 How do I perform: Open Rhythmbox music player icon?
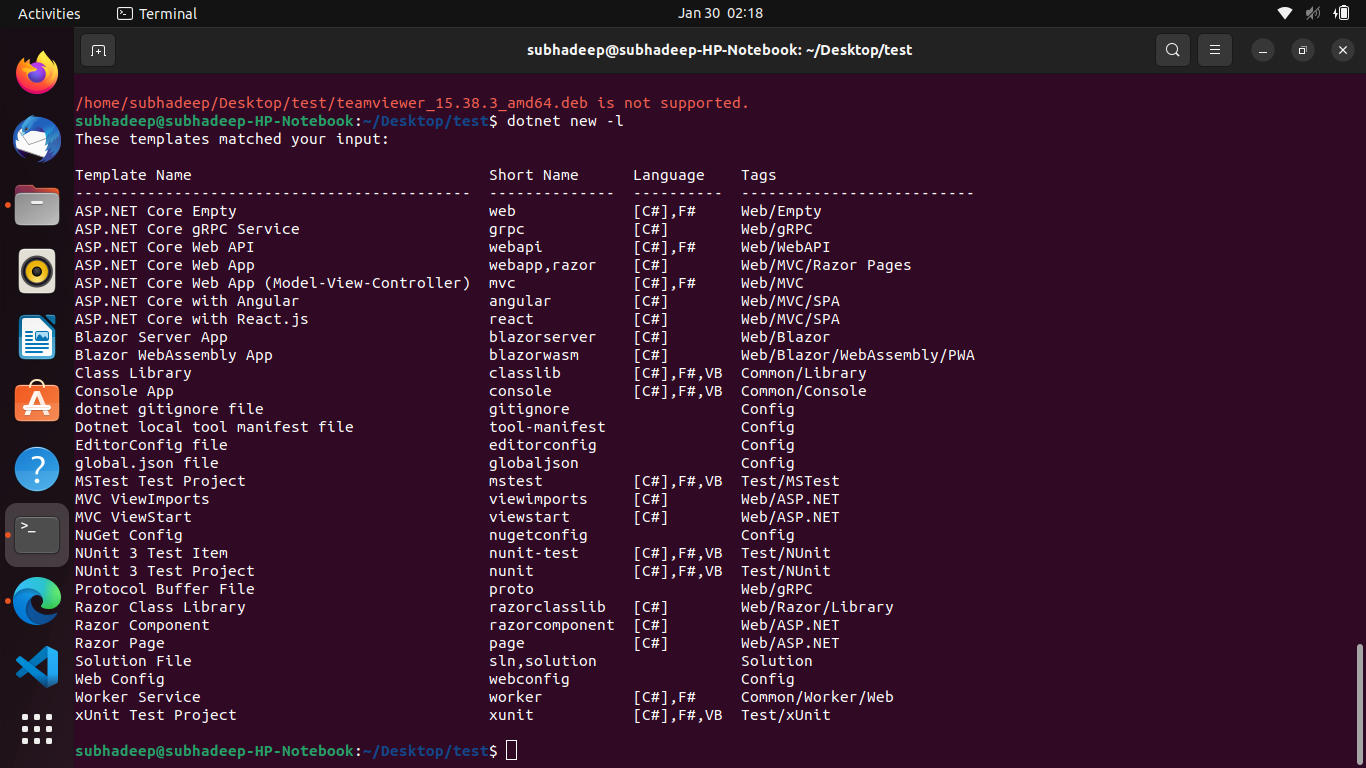point(37,271)
